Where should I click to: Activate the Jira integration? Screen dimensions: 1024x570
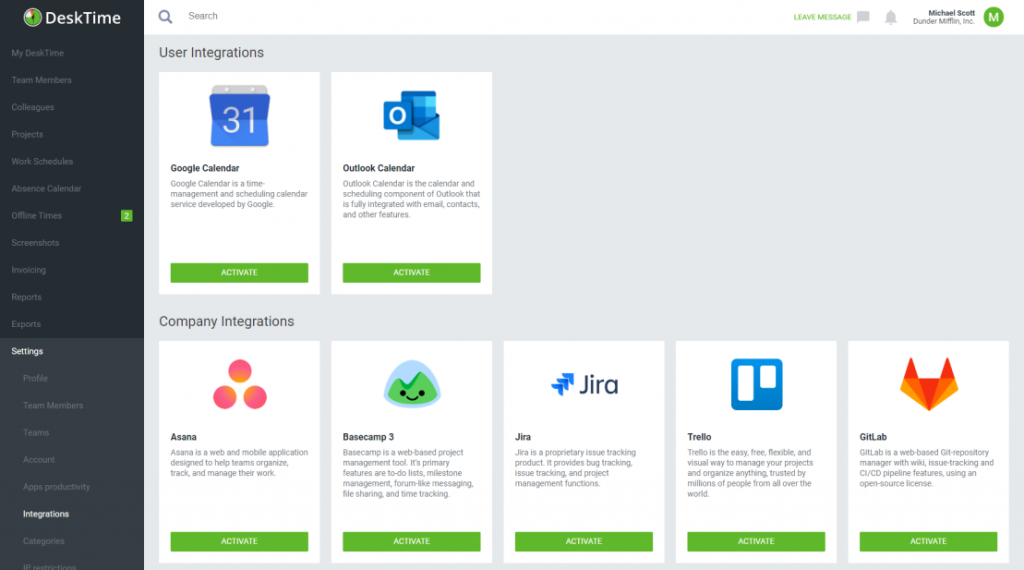point(584,542)
